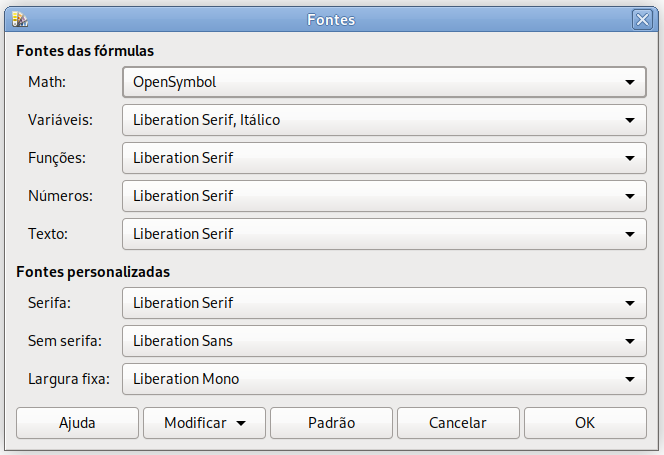Confirm with the OK button
Image resolution: width=664 pixels, height=455 pixels.
[x=585, y=423]
